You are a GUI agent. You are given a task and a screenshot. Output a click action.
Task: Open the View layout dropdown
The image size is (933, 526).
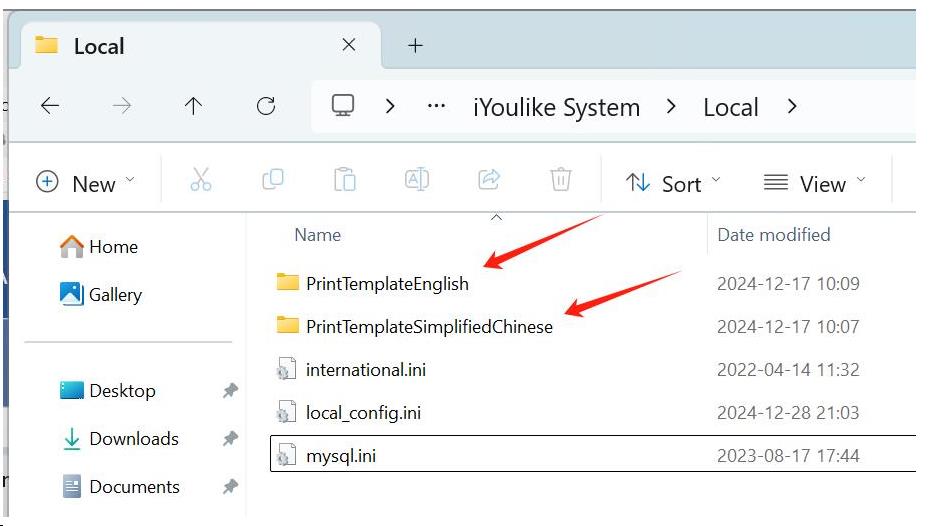tap(814, 183)
